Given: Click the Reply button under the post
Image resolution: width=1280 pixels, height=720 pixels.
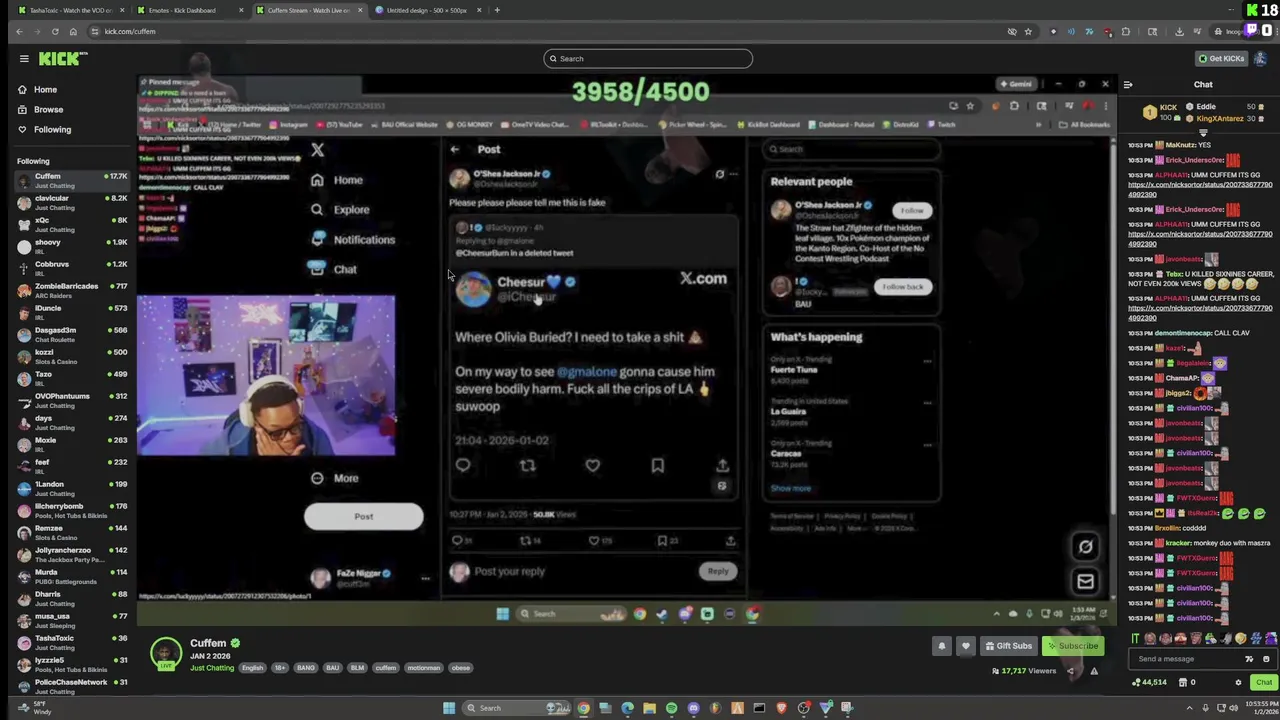Looking at the screenshot, I should pyautogui.click(x=718, y=571).
